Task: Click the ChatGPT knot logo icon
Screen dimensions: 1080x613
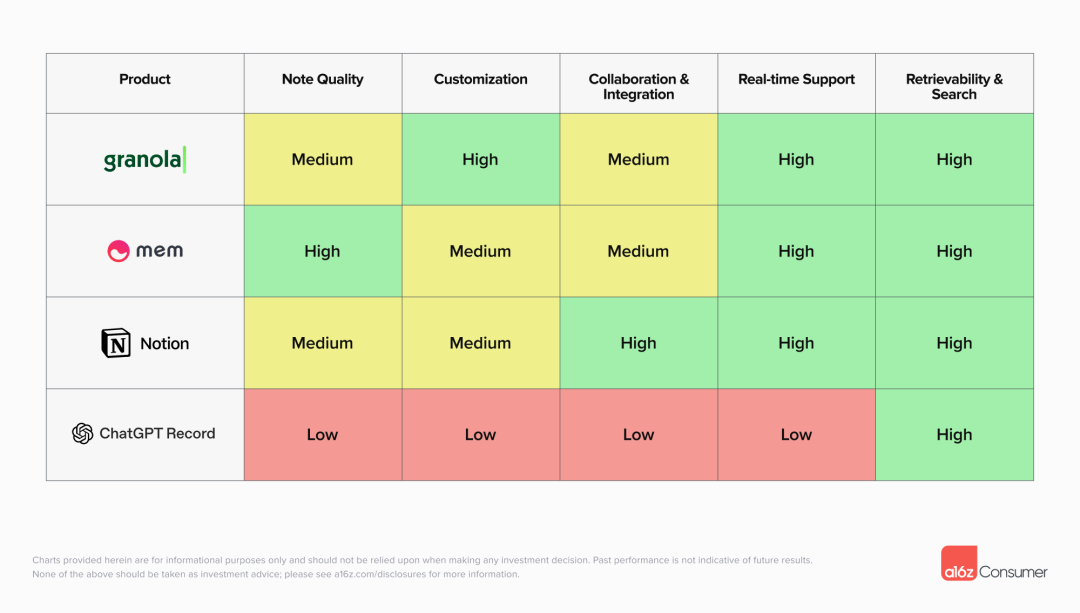Action: click(82, 434)
